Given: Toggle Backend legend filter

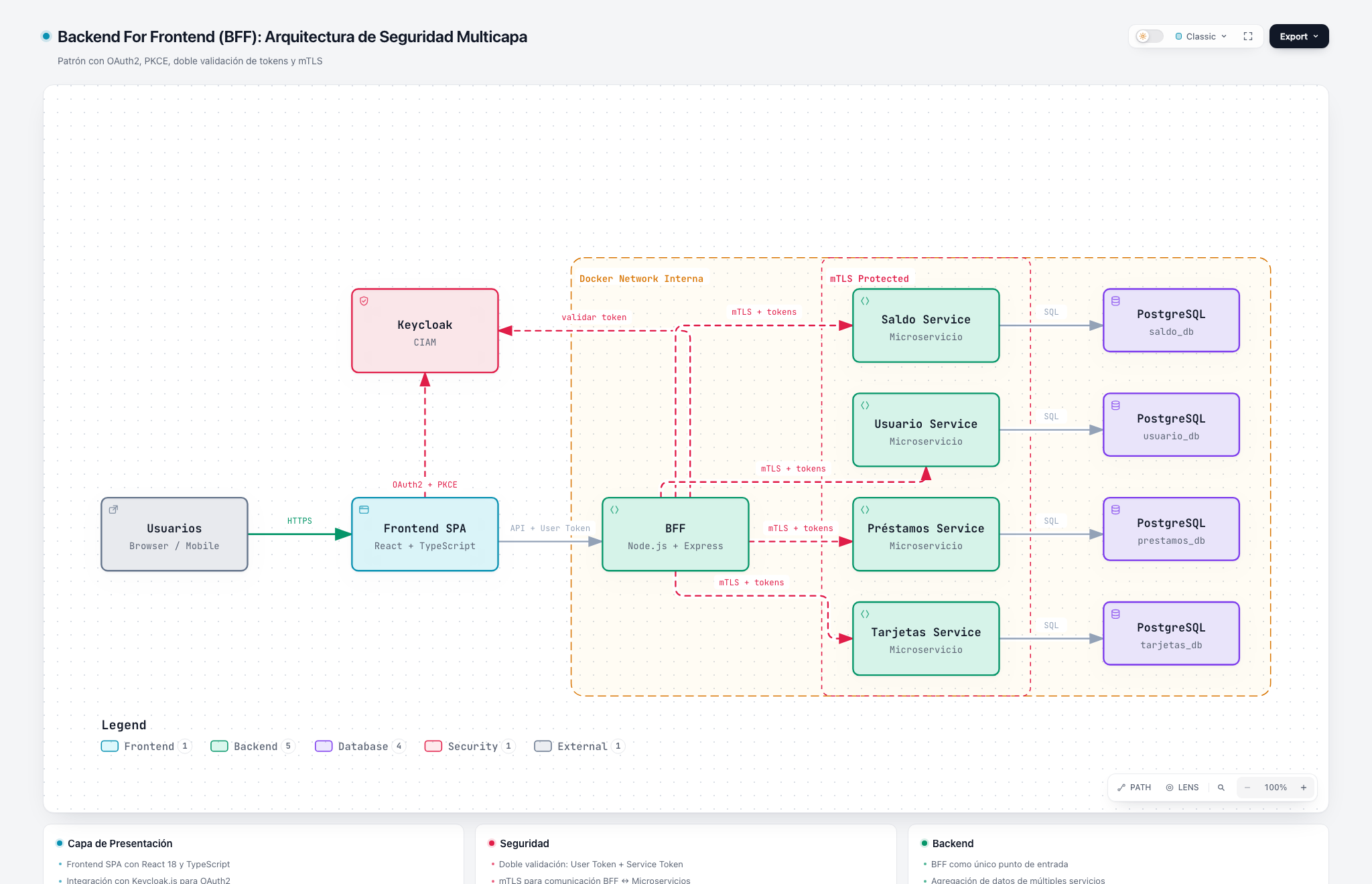Looking at the screenshot, I should click(x=253, y=746).
